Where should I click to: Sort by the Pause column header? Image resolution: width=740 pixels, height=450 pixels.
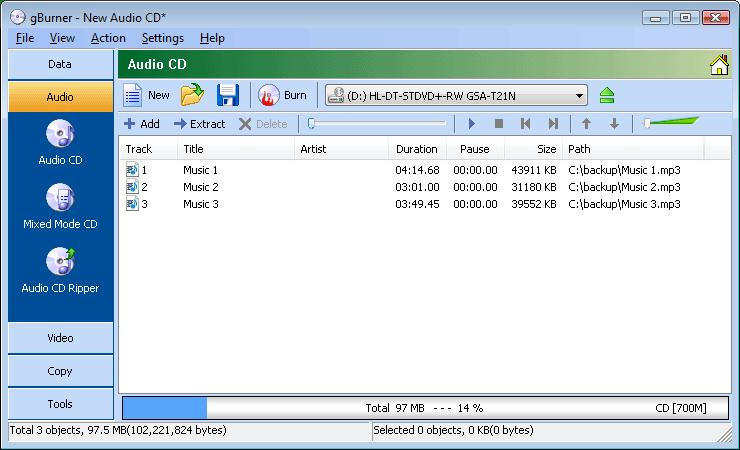coord(475,149)
